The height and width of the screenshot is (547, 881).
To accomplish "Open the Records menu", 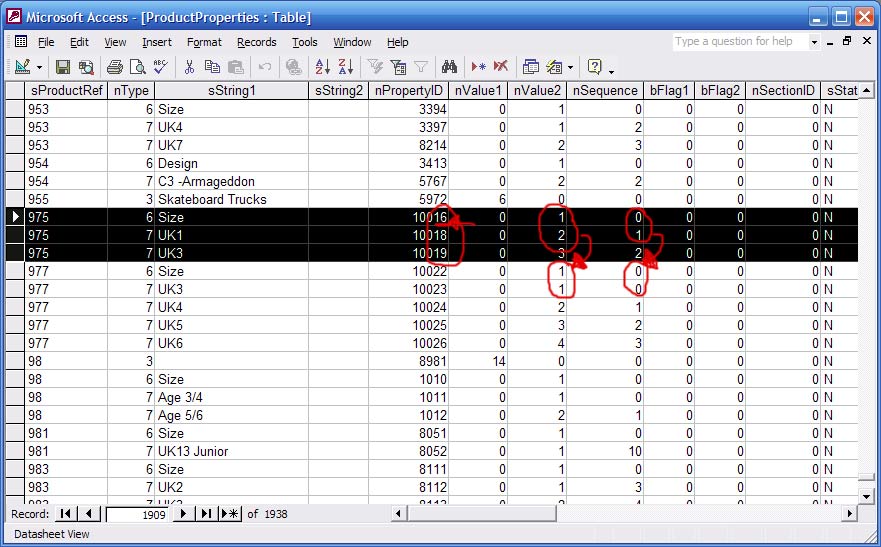I will click(x=256, y=42).
